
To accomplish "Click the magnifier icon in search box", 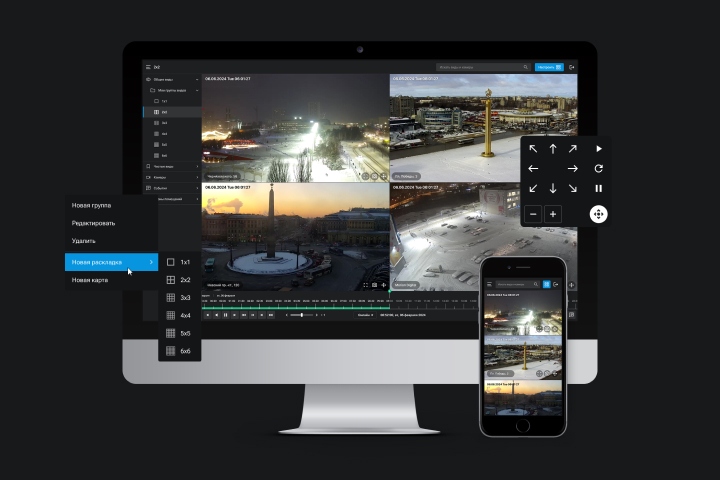I will coord(526,67).
